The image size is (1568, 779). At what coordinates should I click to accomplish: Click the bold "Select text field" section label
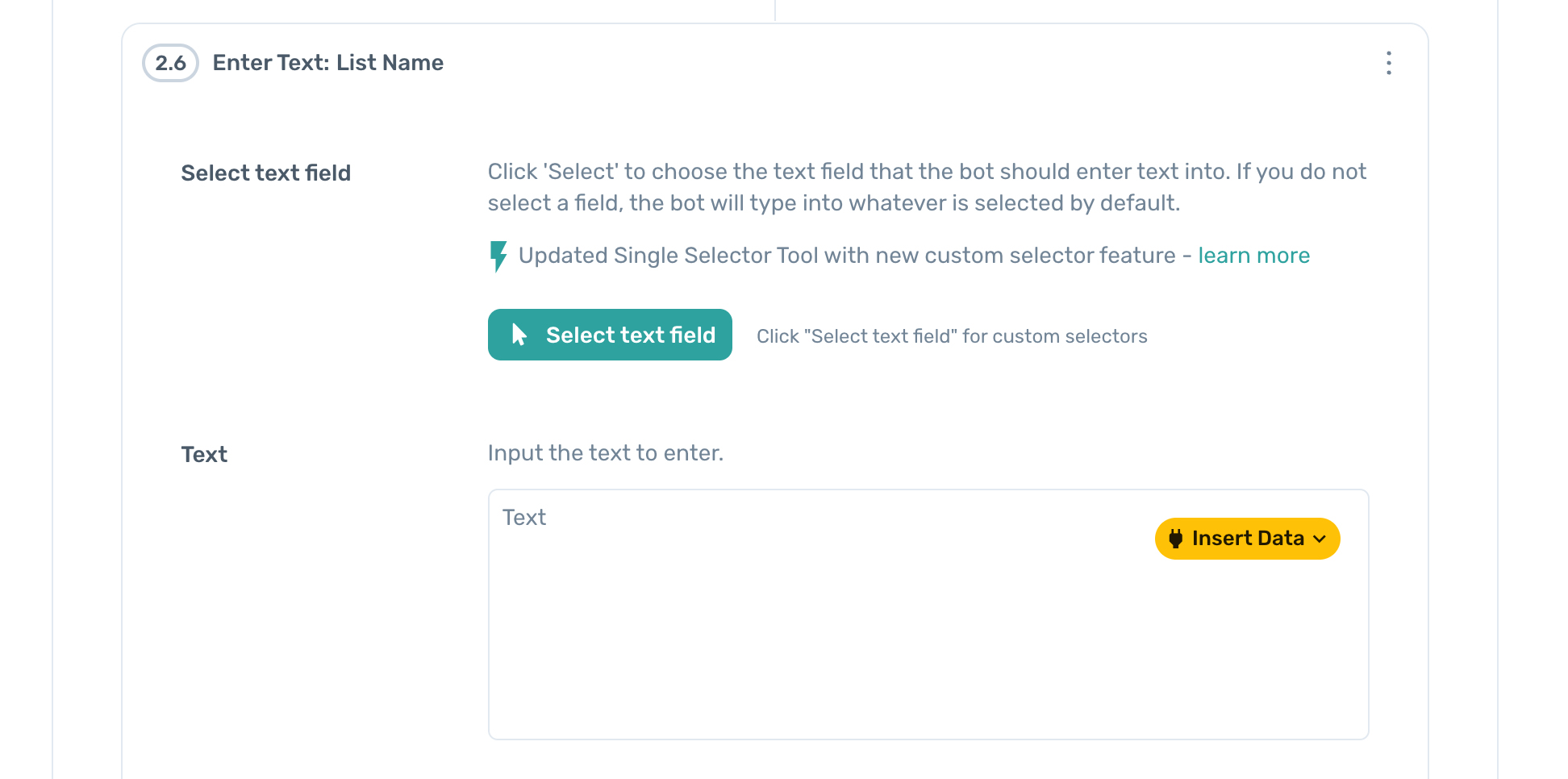(265, 173)
